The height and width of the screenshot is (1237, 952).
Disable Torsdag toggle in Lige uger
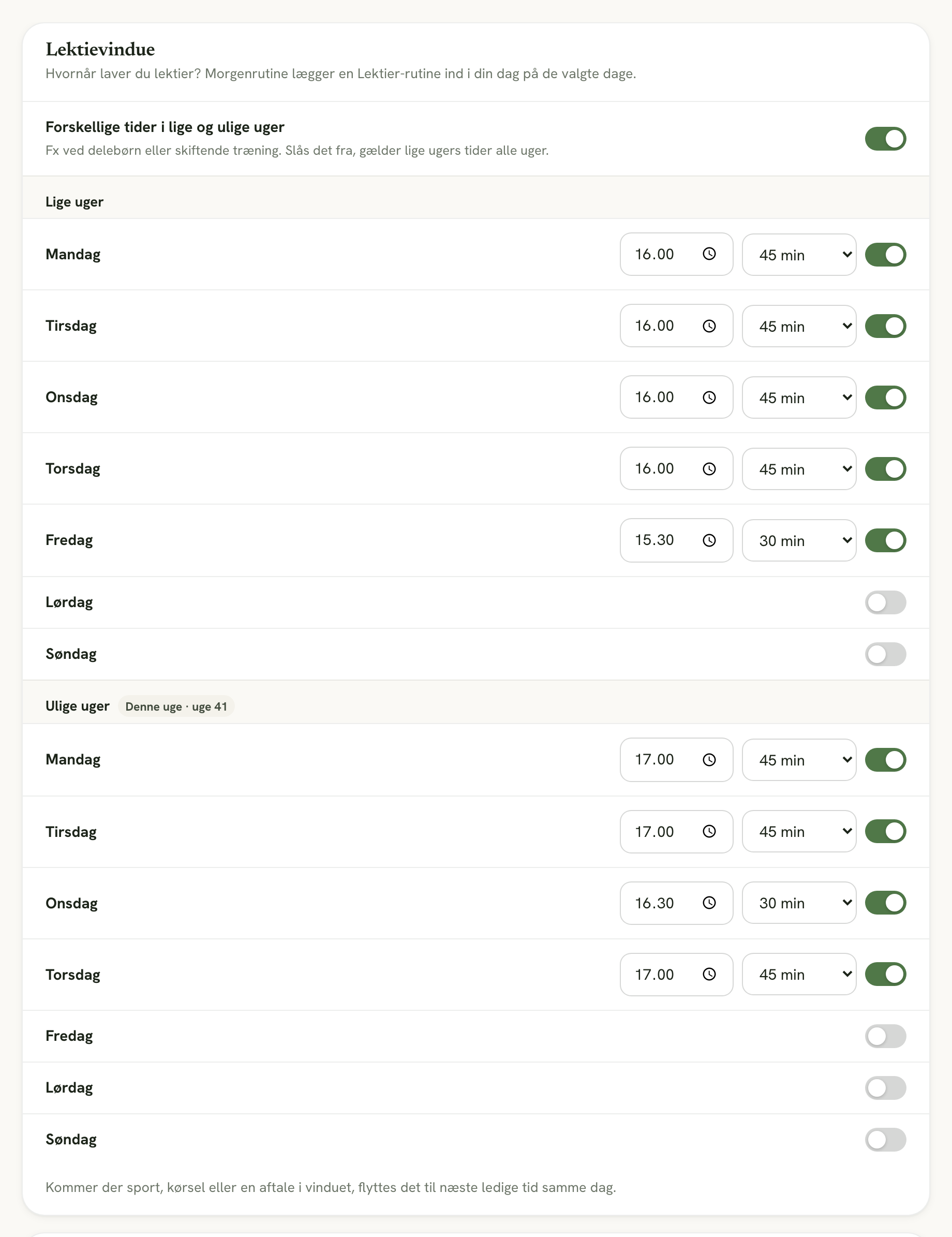pyautogui.click(x=885, y=469)
